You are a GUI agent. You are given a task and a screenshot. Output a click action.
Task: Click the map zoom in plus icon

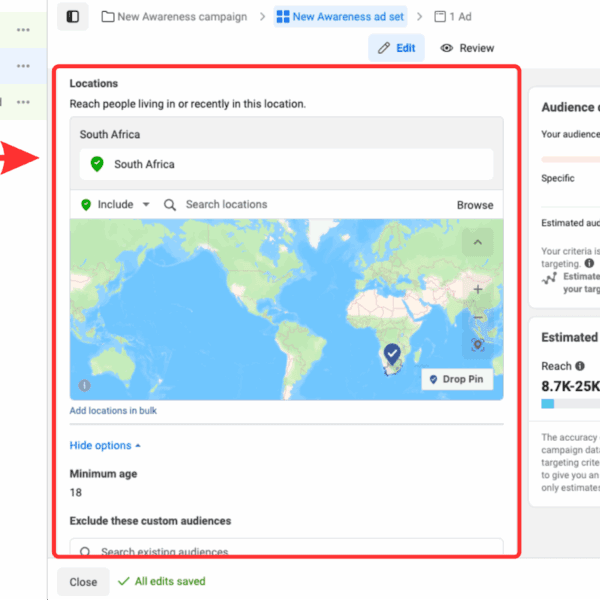click(x=478, y=289)
